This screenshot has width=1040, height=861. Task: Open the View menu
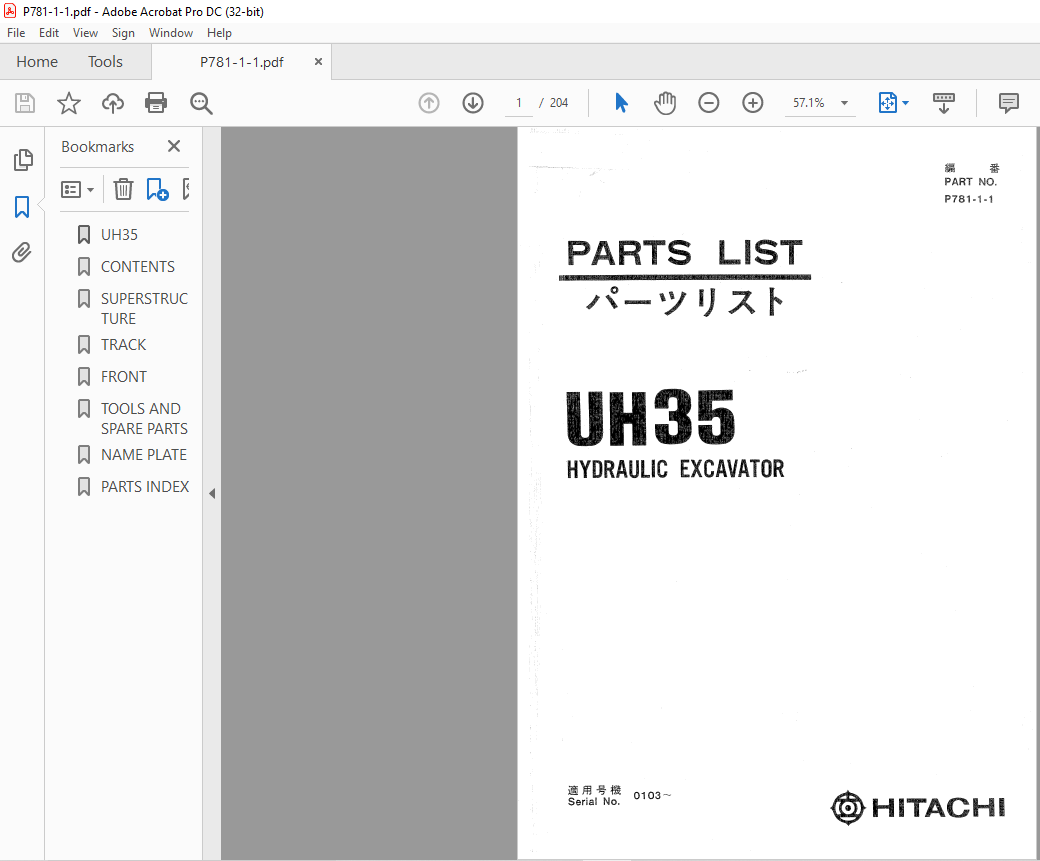(x=85, y=33)
